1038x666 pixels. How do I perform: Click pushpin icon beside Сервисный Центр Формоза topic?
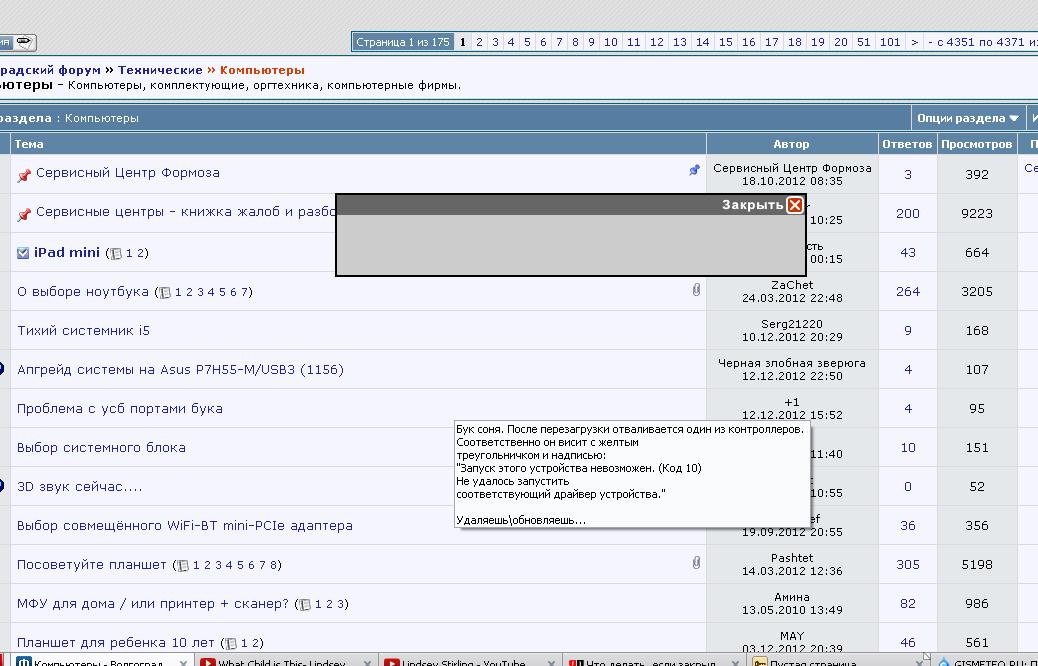[x=24, y=175]
